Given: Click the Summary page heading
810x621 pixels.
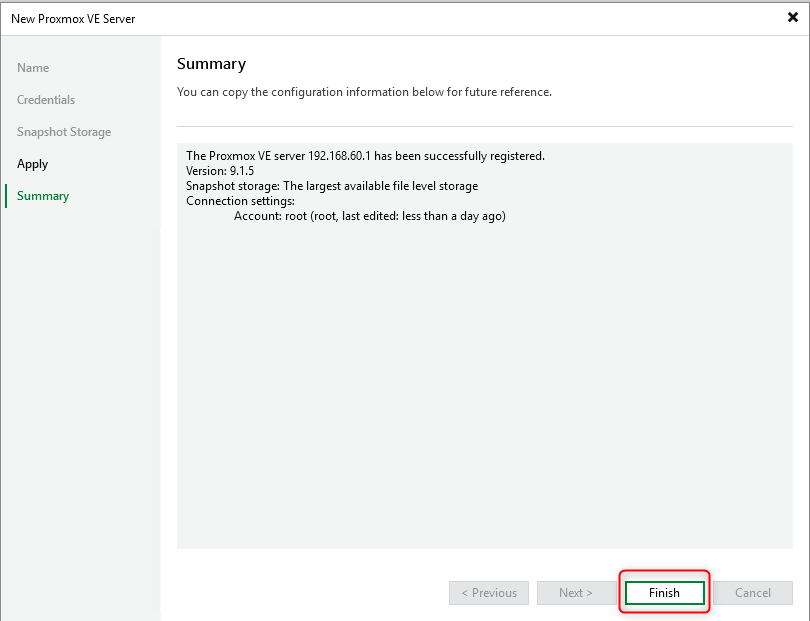Looking at the screenshot, I should (x=211, y=63).
